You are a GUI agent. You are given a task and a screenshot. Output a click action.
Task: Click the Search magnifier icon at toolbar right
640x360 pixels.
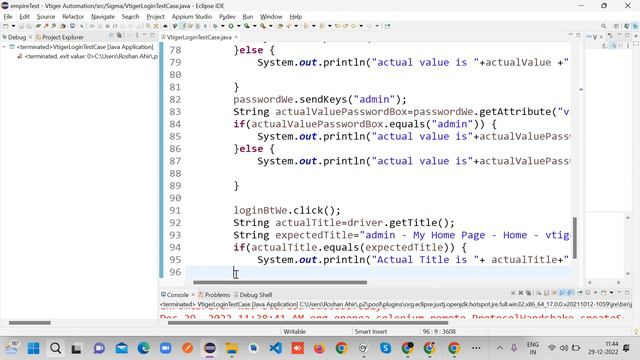603,26
